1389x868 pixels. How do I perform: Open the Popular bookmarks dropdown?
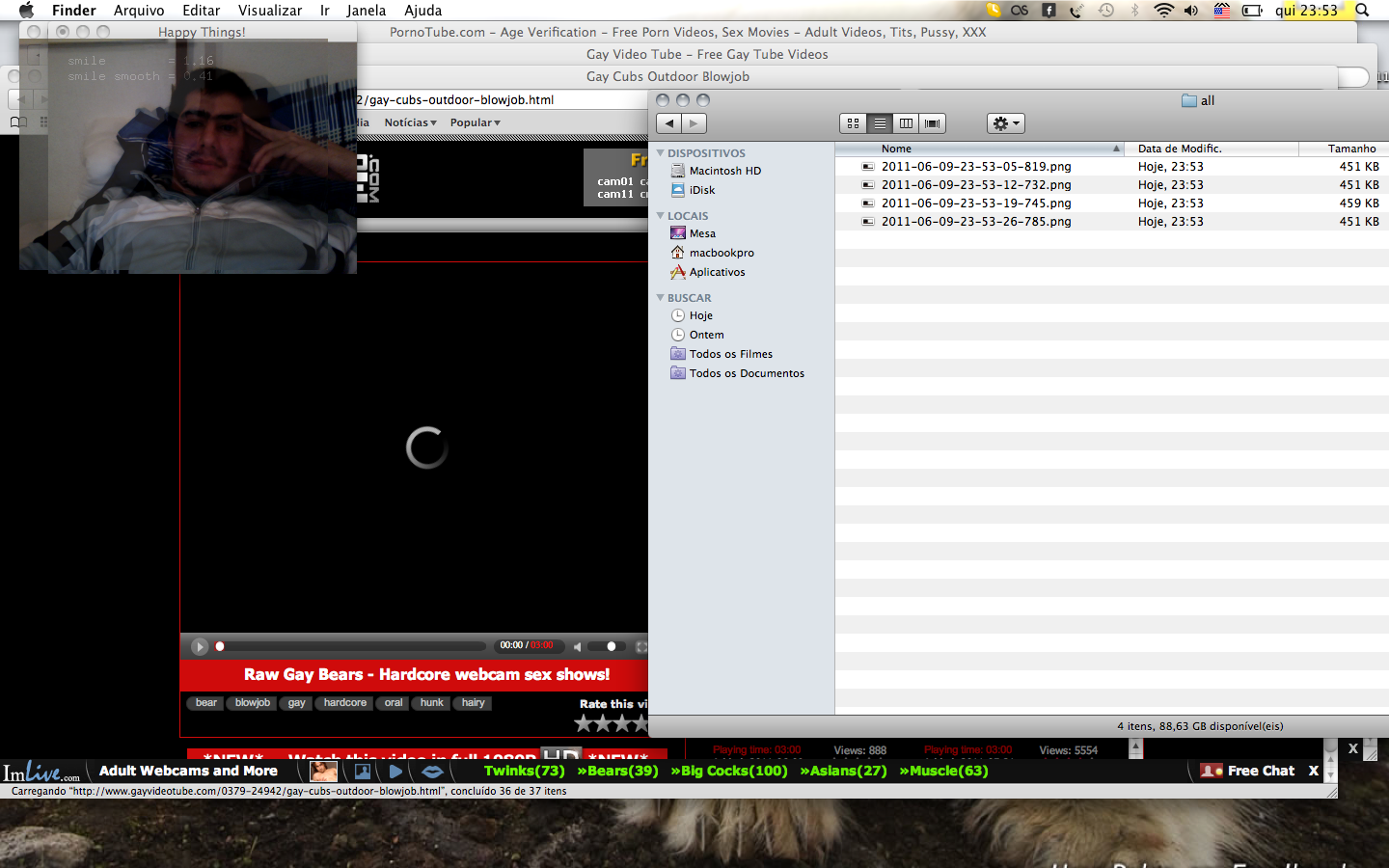(x=475, y=122)
